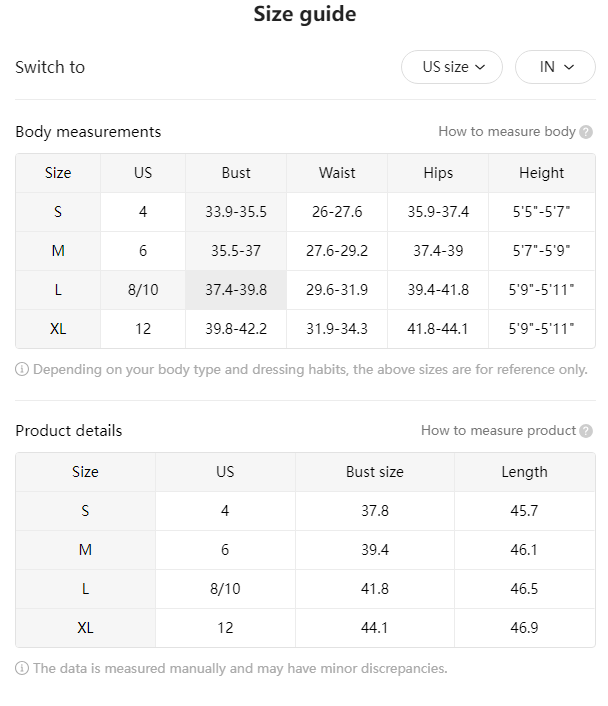The height and width of the screenshot is (706, 608).
Task: Open How to measure body link
Action: [507, 131]
